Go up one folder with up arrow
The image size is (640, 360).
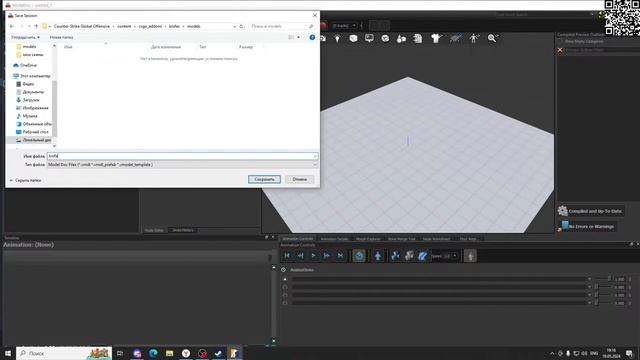(x=36, y=26)
